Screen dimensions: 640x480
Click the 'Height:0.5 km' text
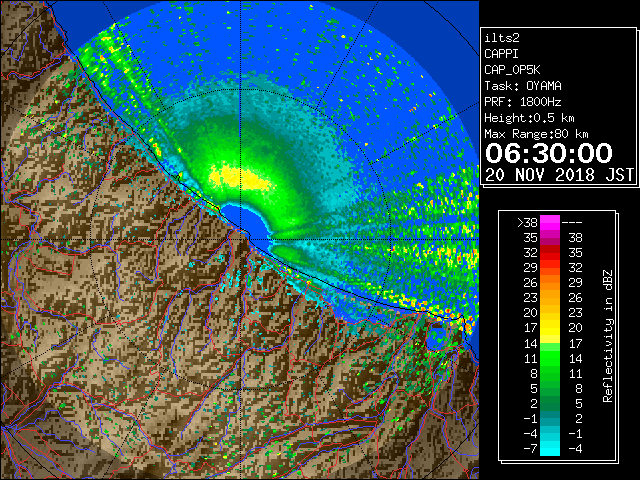pos(529,118)
